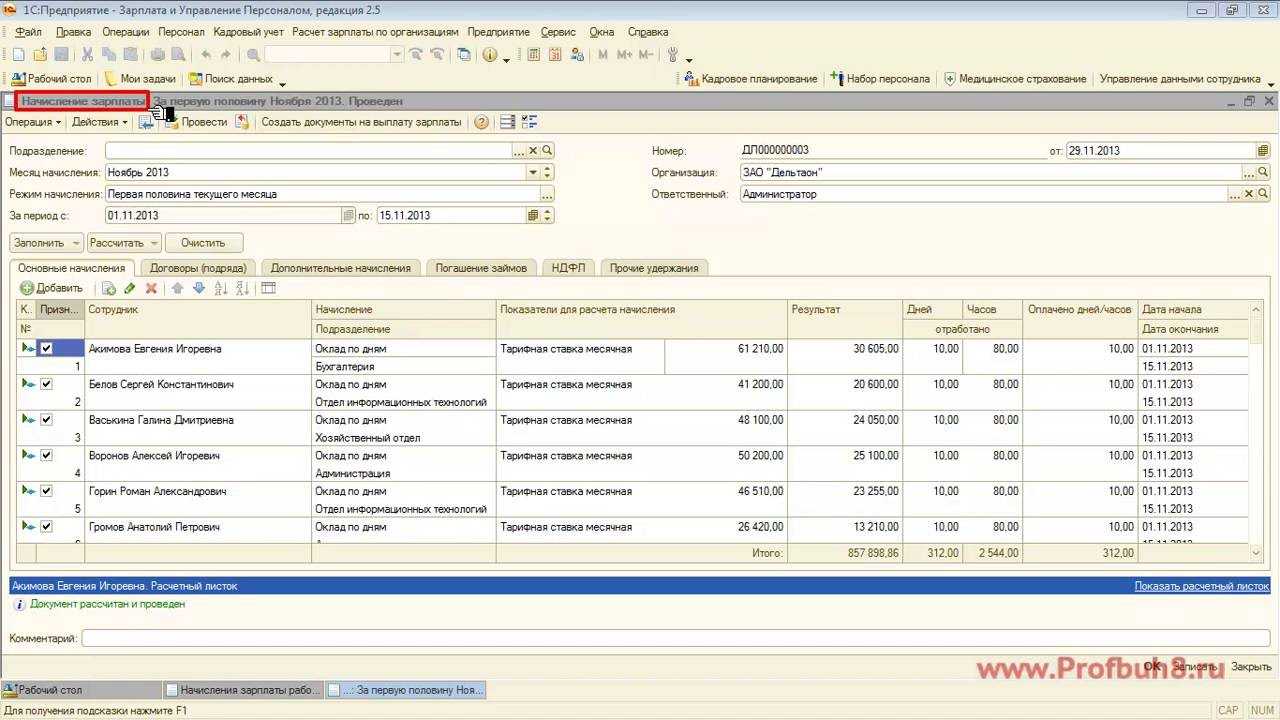Open Медицинское страхование panel
Image resolution: width=1280 pixels, height=720 pixels.
pyautogui.click(x=1014, y=79)
